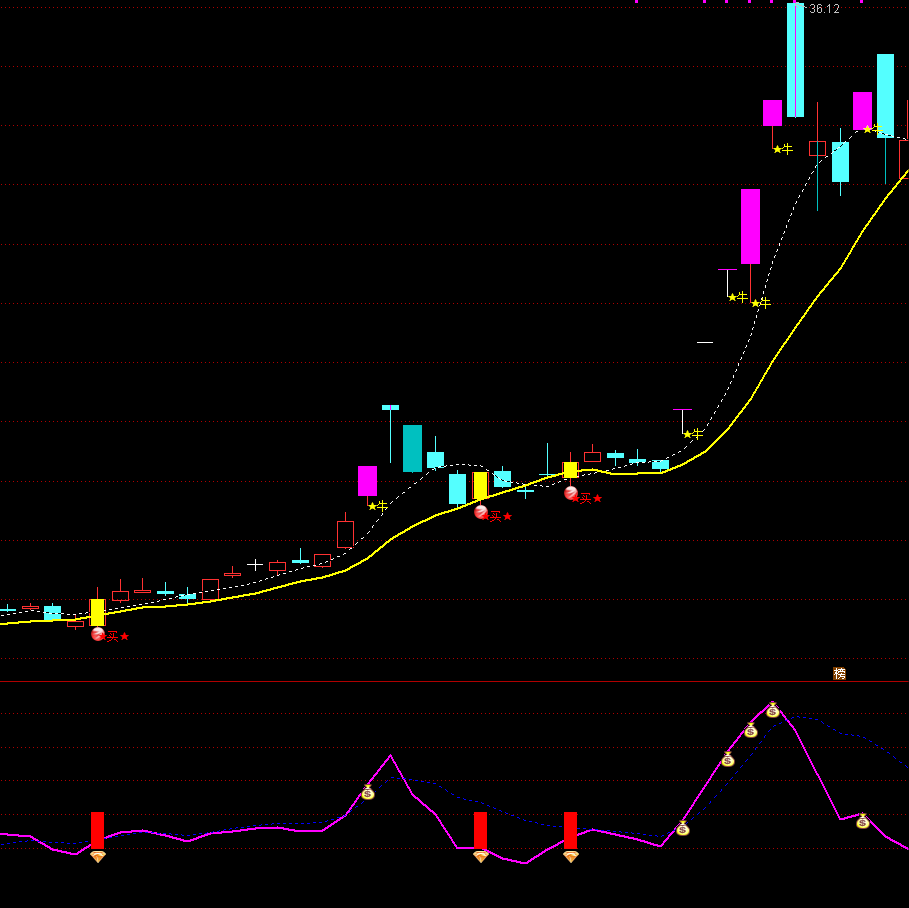Click the dark teal candlestick body

pos(412,448)
